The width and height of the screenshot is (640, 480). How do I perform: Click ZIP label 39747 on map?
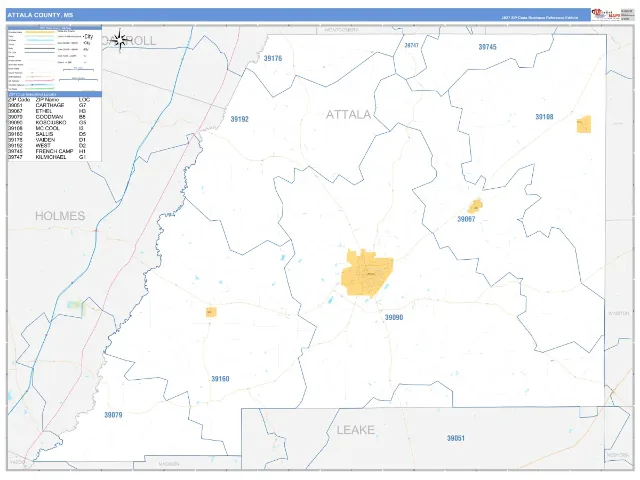[x=411, y=45]
